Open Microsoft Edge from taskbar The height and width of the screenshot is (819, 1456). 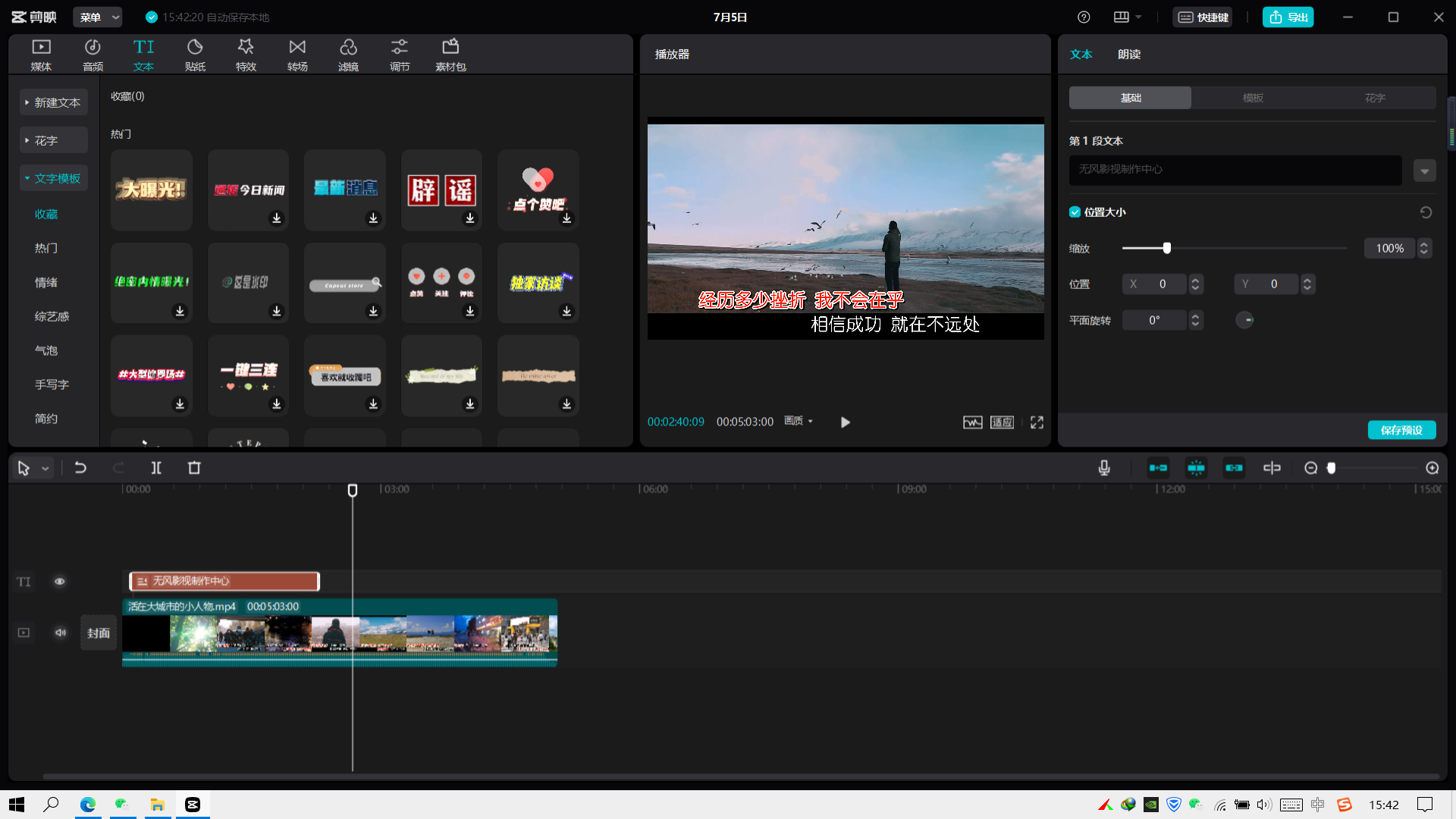tap(88, 804)
